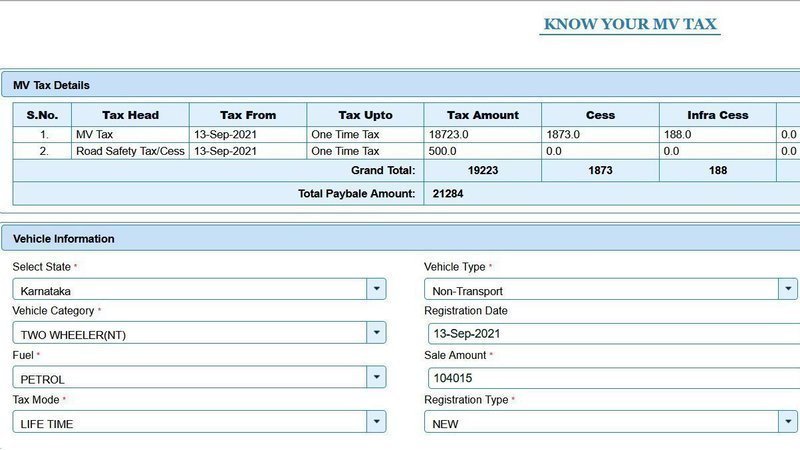Click the Cess column header
The image size is (800, 450).
[600, 115]
